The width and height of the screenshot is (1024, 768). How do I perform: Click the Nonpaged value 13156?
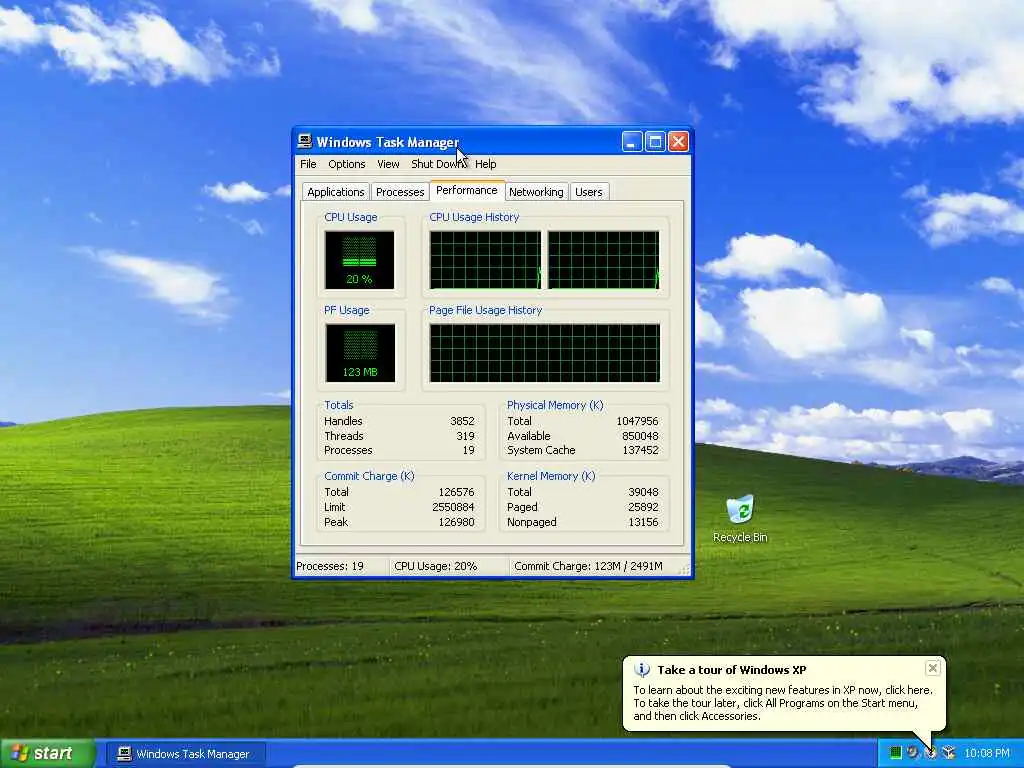[643, 522]
